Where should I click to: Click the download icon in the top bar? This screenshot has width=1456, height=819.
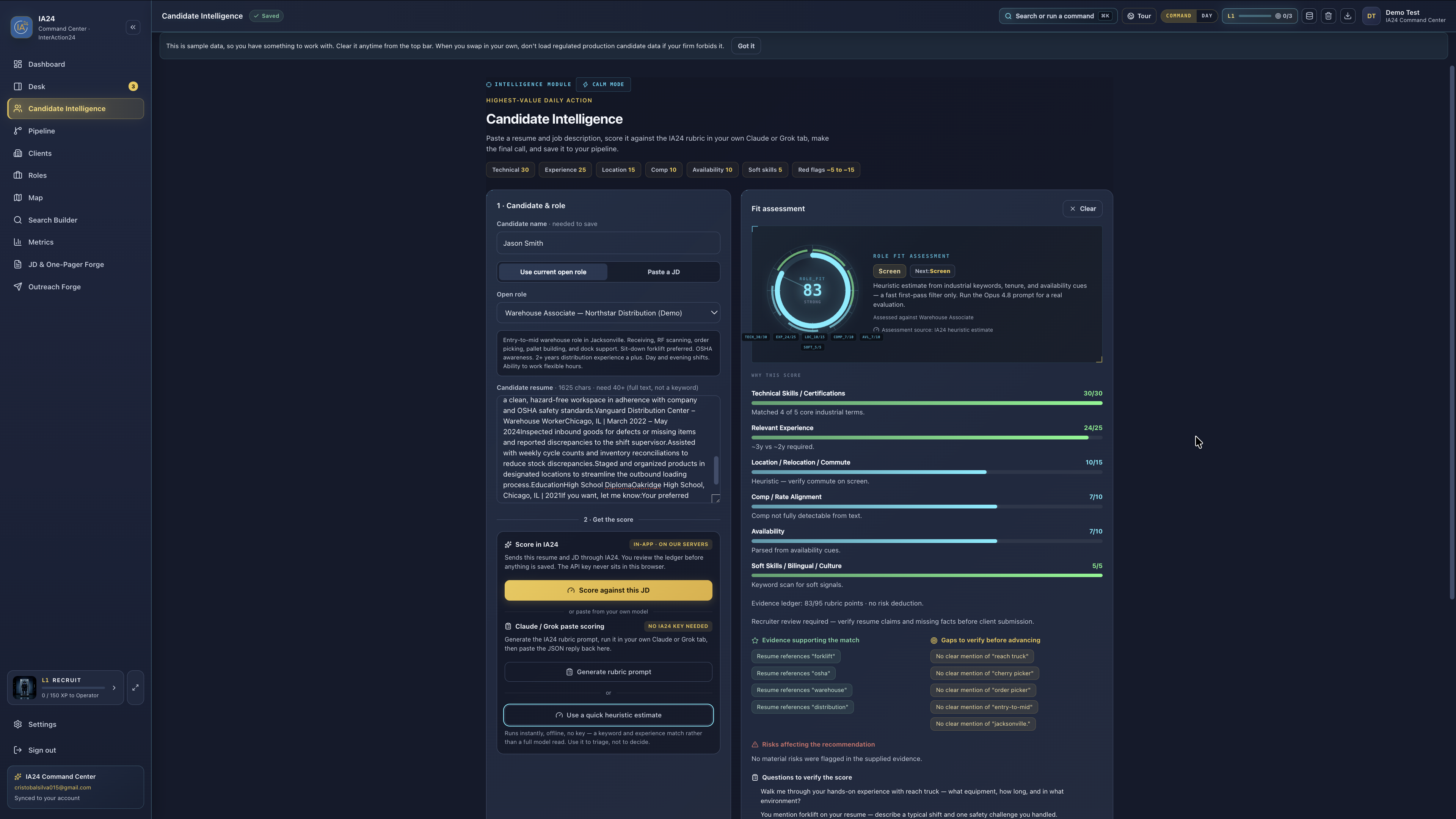1348,16
